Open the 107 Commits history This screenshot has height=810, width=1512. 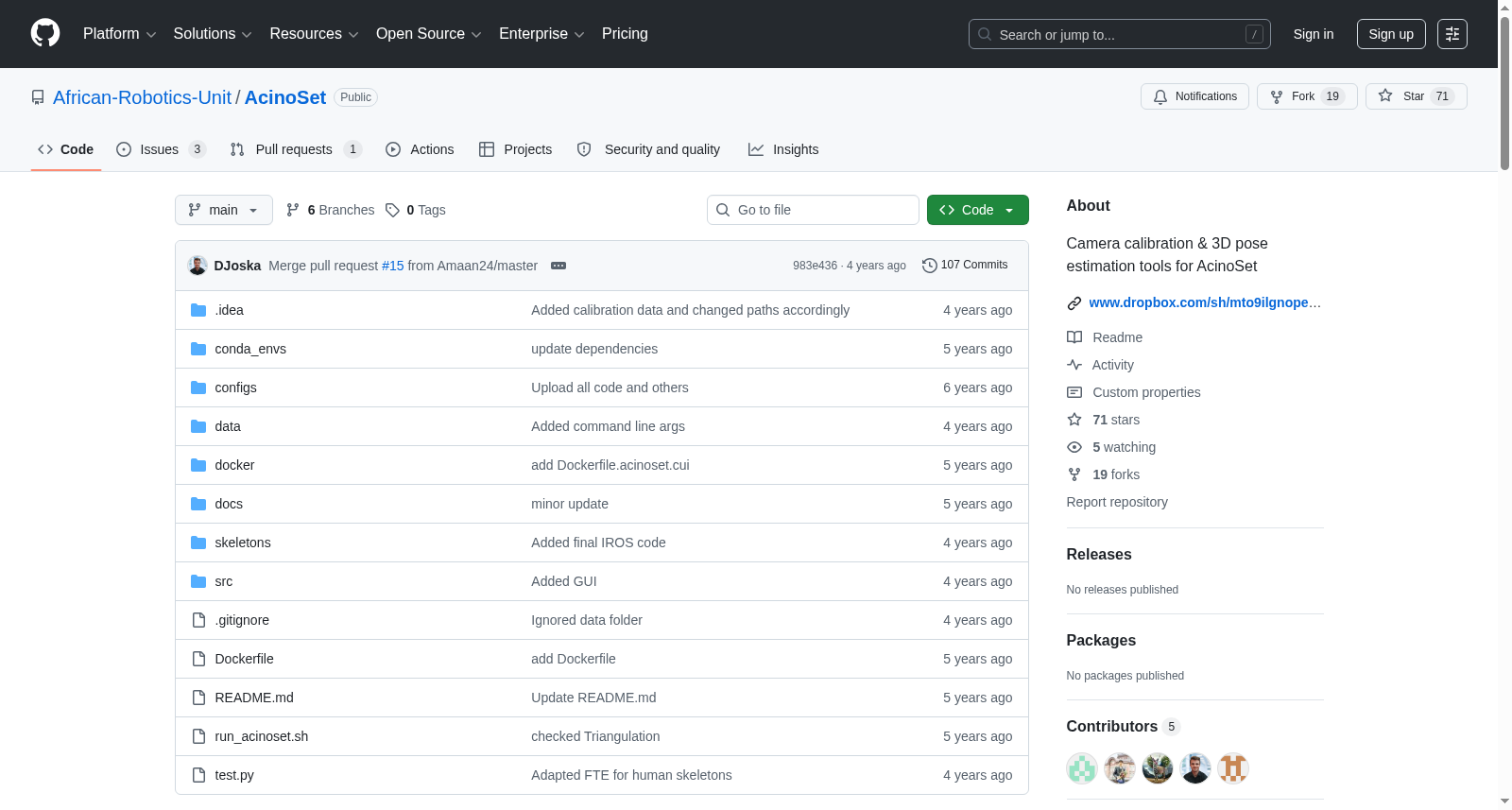pyautogui.click(x=965, y=265)
